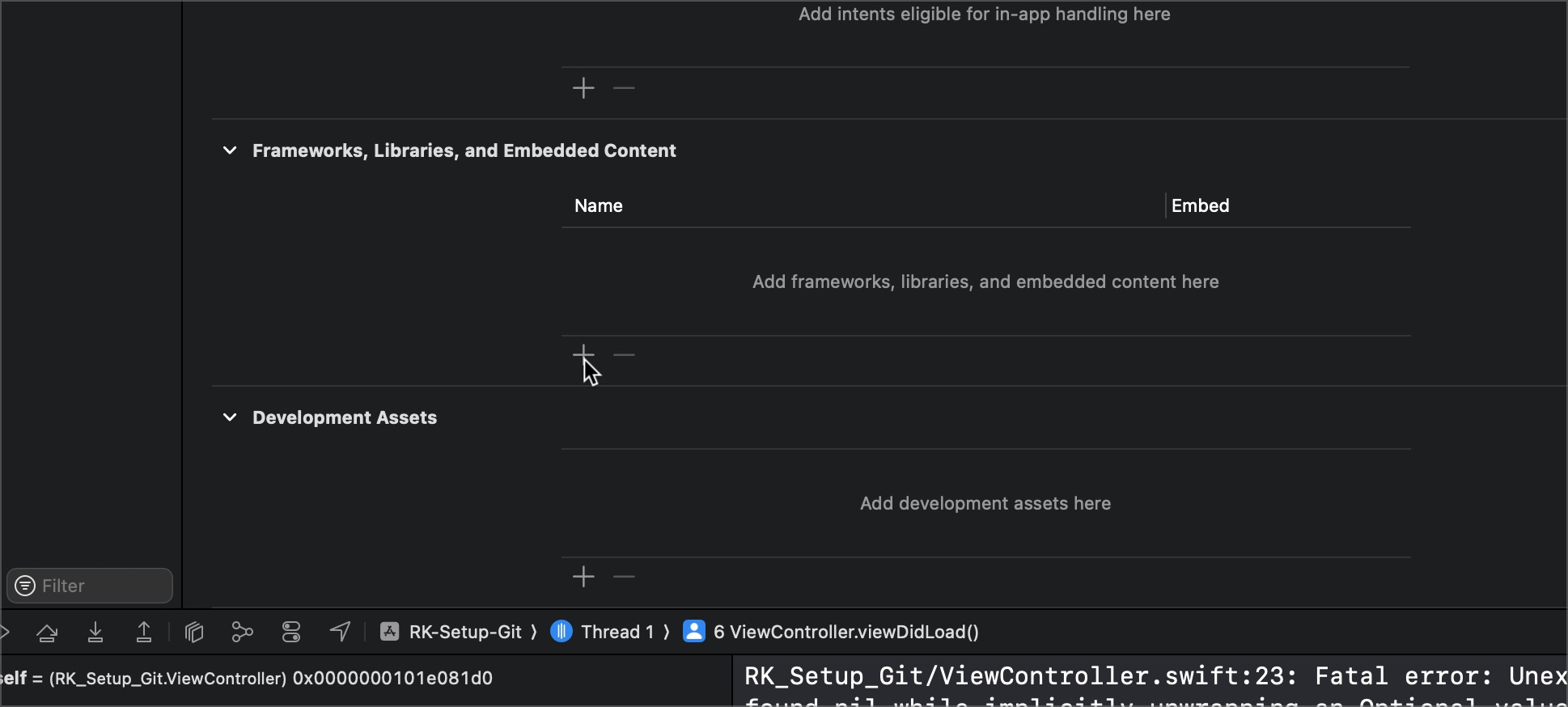Open the Thread 1 breadcrumb in debug bar
1568x707 pixels.
click(602, 632)
